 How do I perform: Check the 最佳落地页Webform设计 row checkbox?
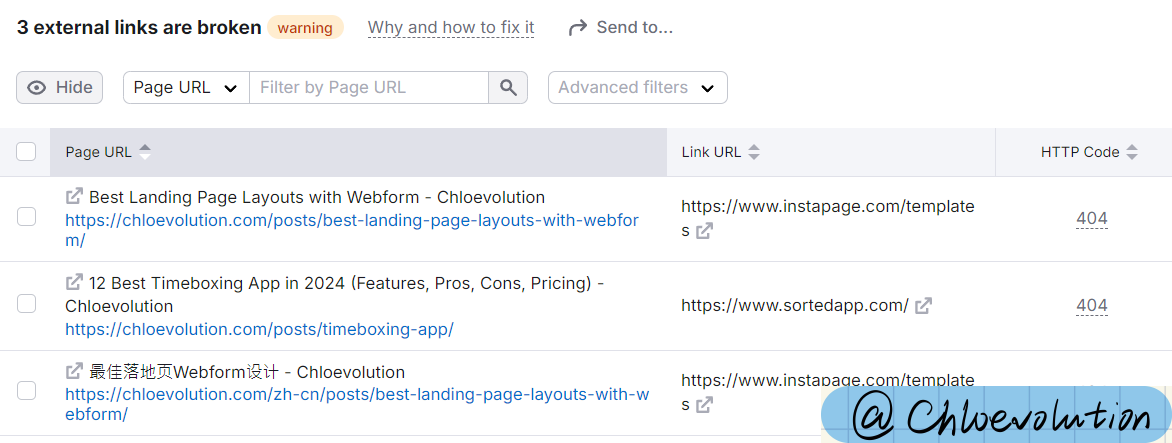[x=26, y=390]
